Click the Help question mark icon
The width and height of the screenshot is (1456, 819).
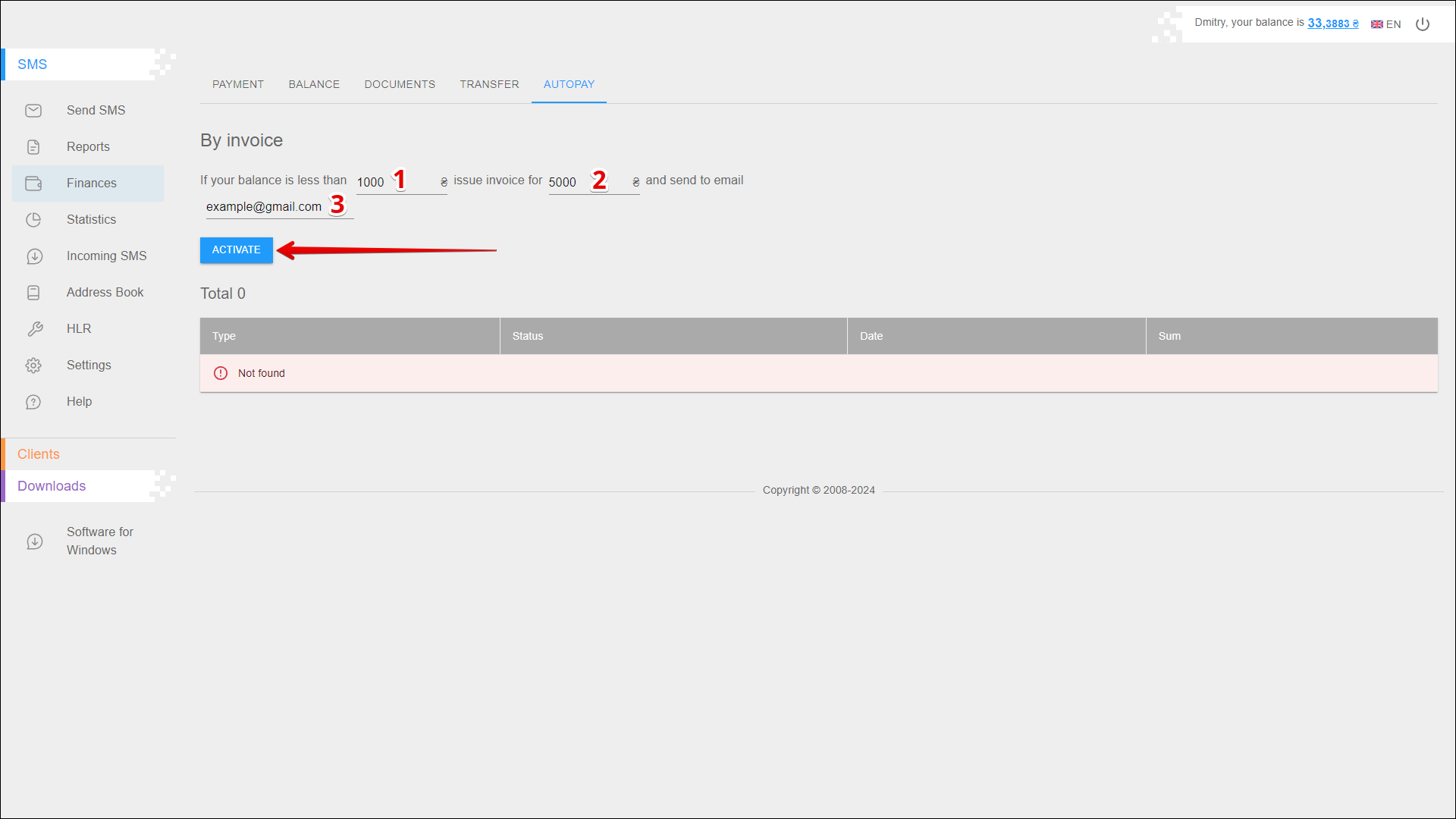33,402
